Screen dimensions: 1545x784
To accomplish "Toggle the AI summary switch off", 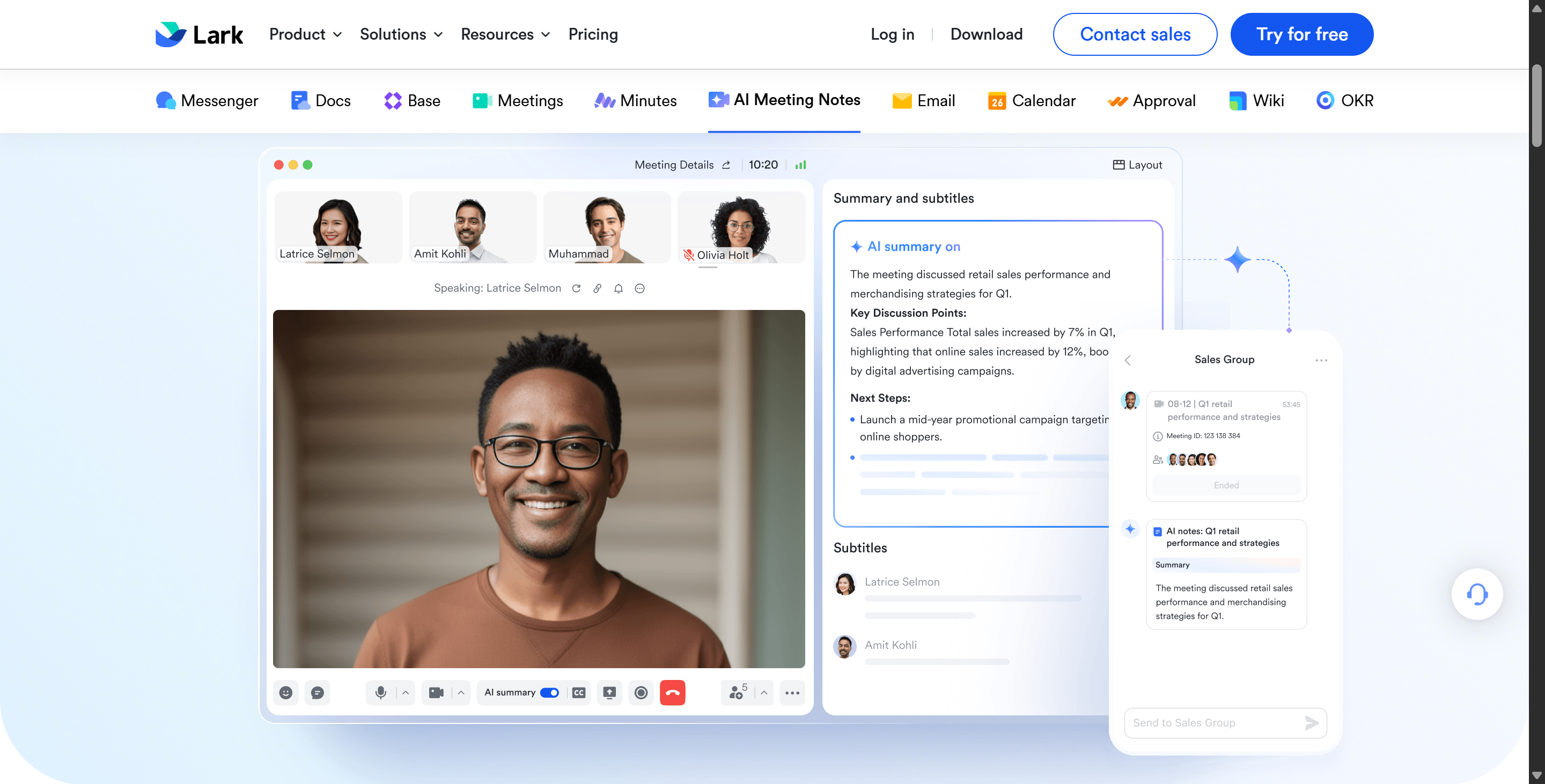I will [x=549, y=692].
